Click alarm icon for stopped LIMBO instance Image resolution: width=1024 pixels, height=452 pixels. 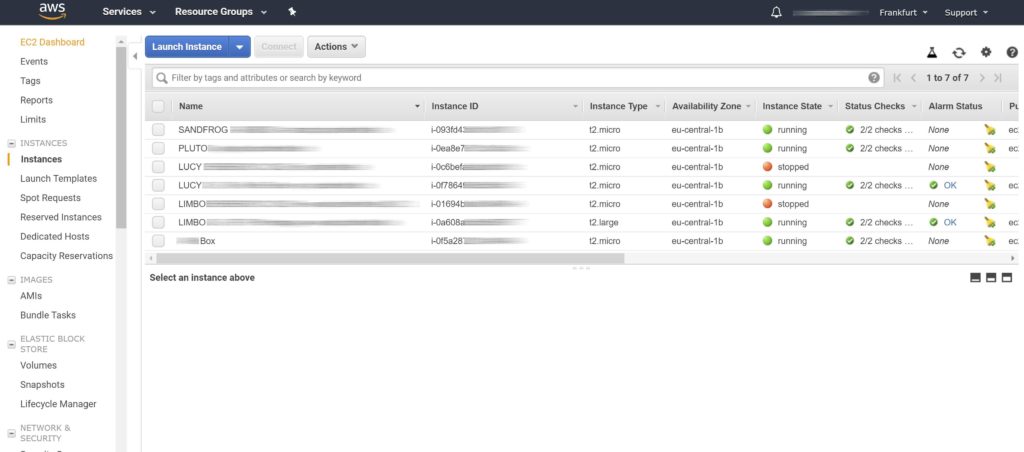click(990, 204)
